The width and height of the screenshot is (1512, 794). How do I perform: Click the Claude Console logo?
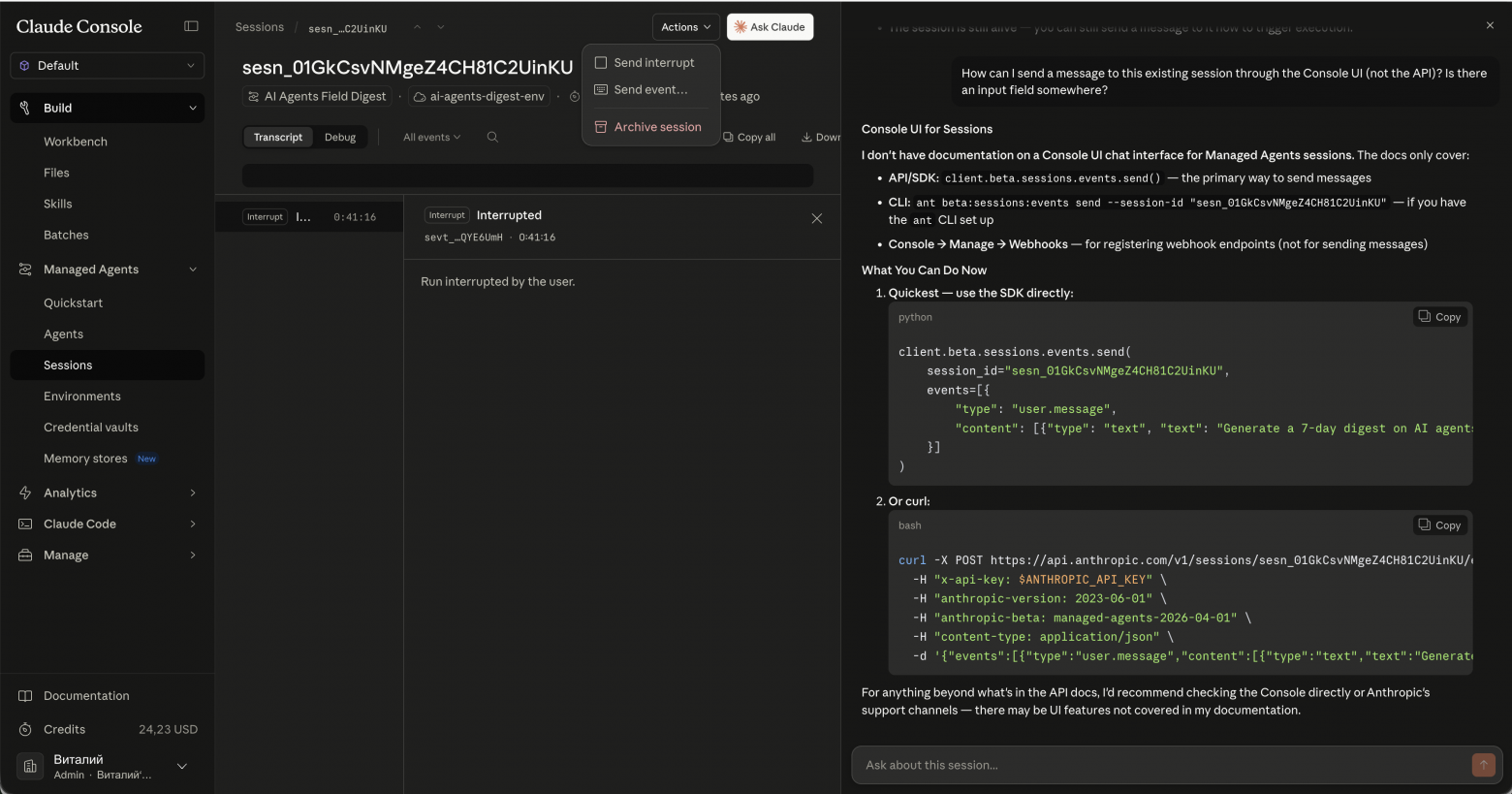pyautogui.click(x=79, y=26)
